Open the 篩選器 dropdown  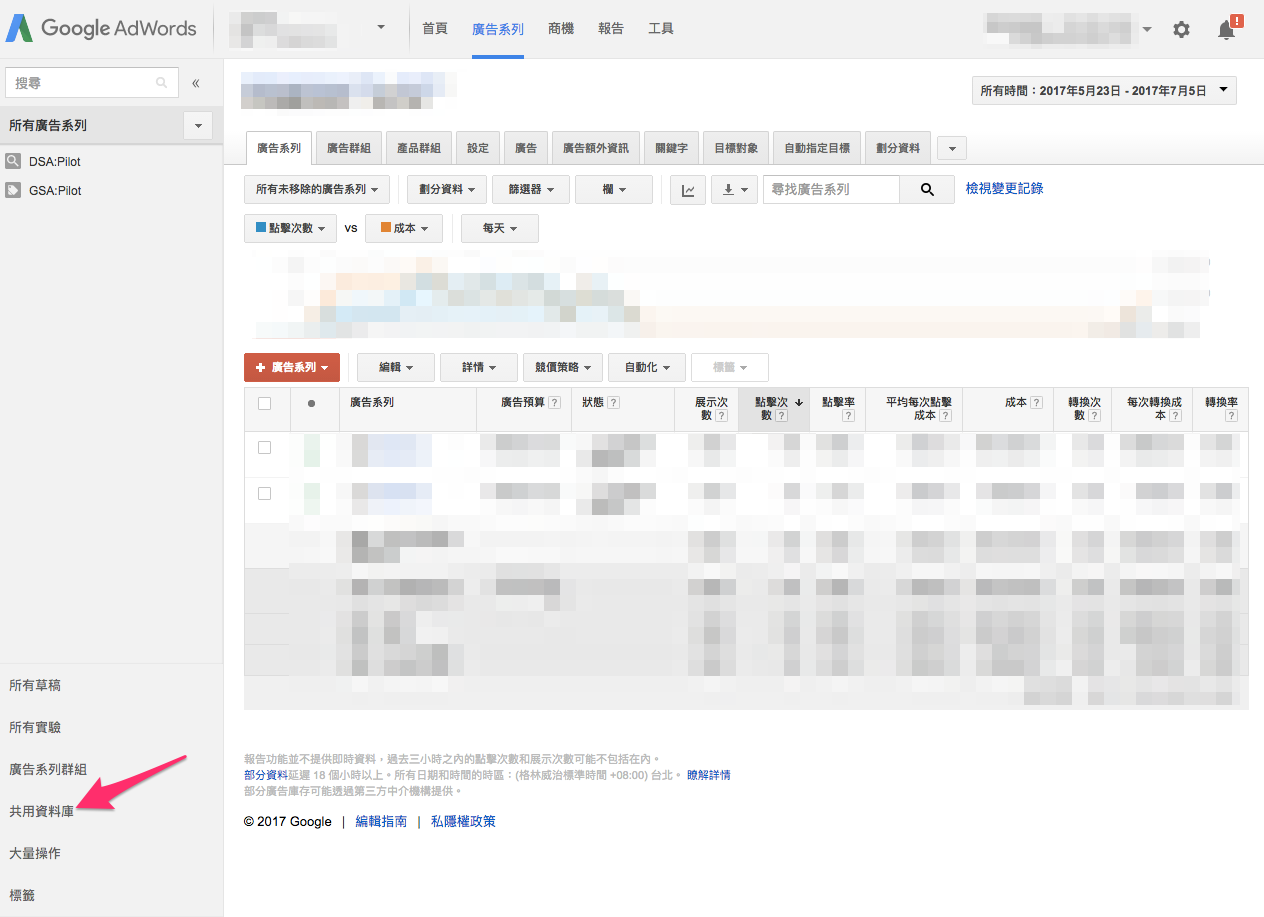pyautogui.click(x=530, y=189)
